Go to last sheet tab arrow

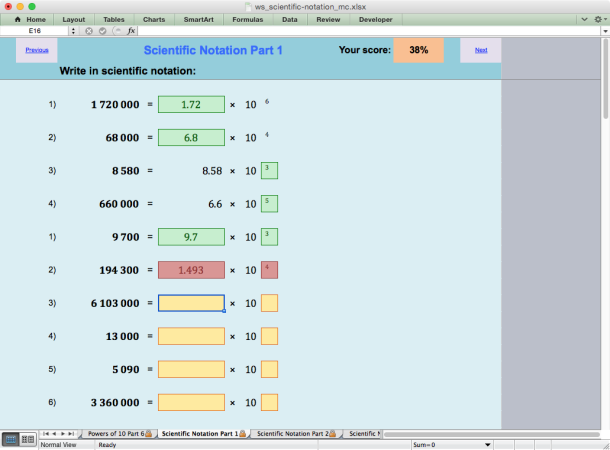(x=71, y=433)
